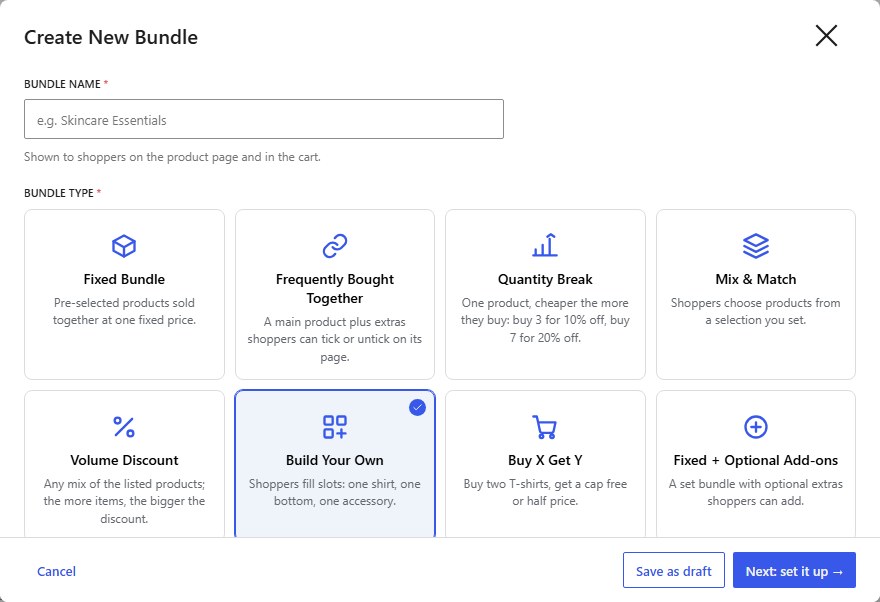
Task: Click description 'One product, cheaper the more they buy'
Action: click(x=545, y=320)
